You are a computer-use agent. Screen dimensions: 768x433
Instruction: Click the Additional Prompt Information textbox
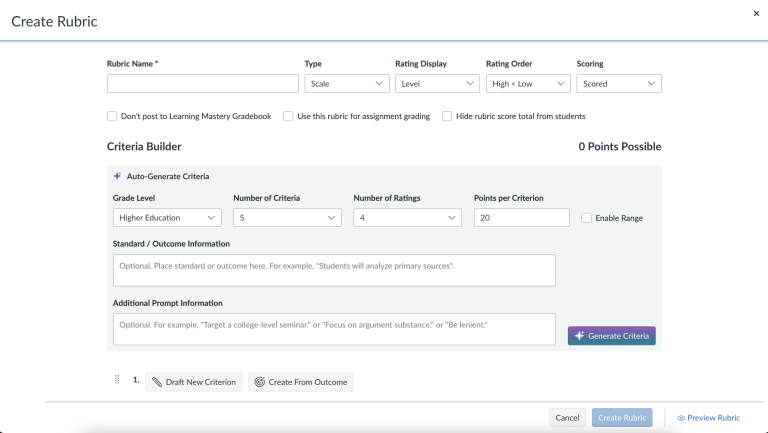coord(334,329)
